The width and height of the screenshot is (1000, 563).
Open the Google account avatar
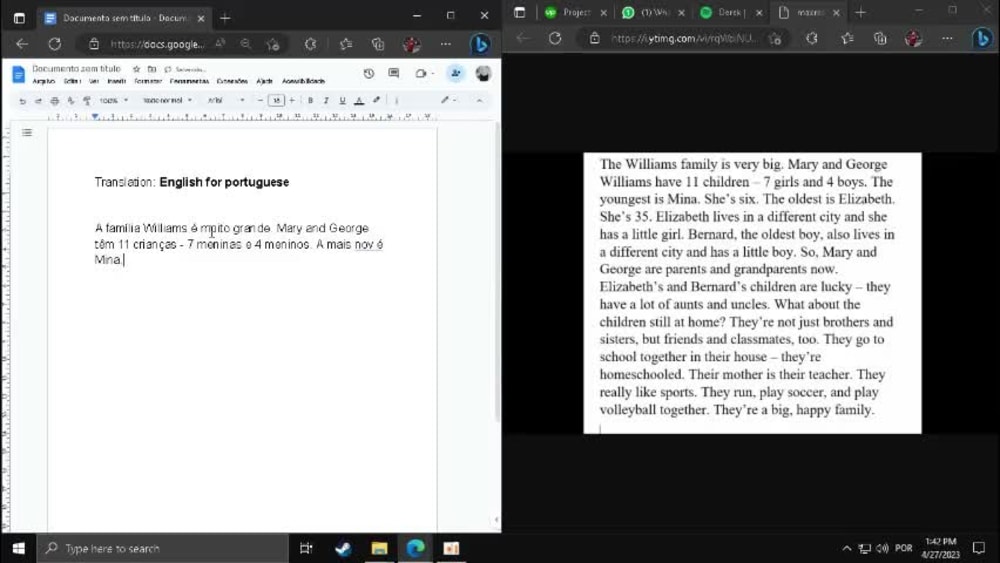(x=483, y=74)
